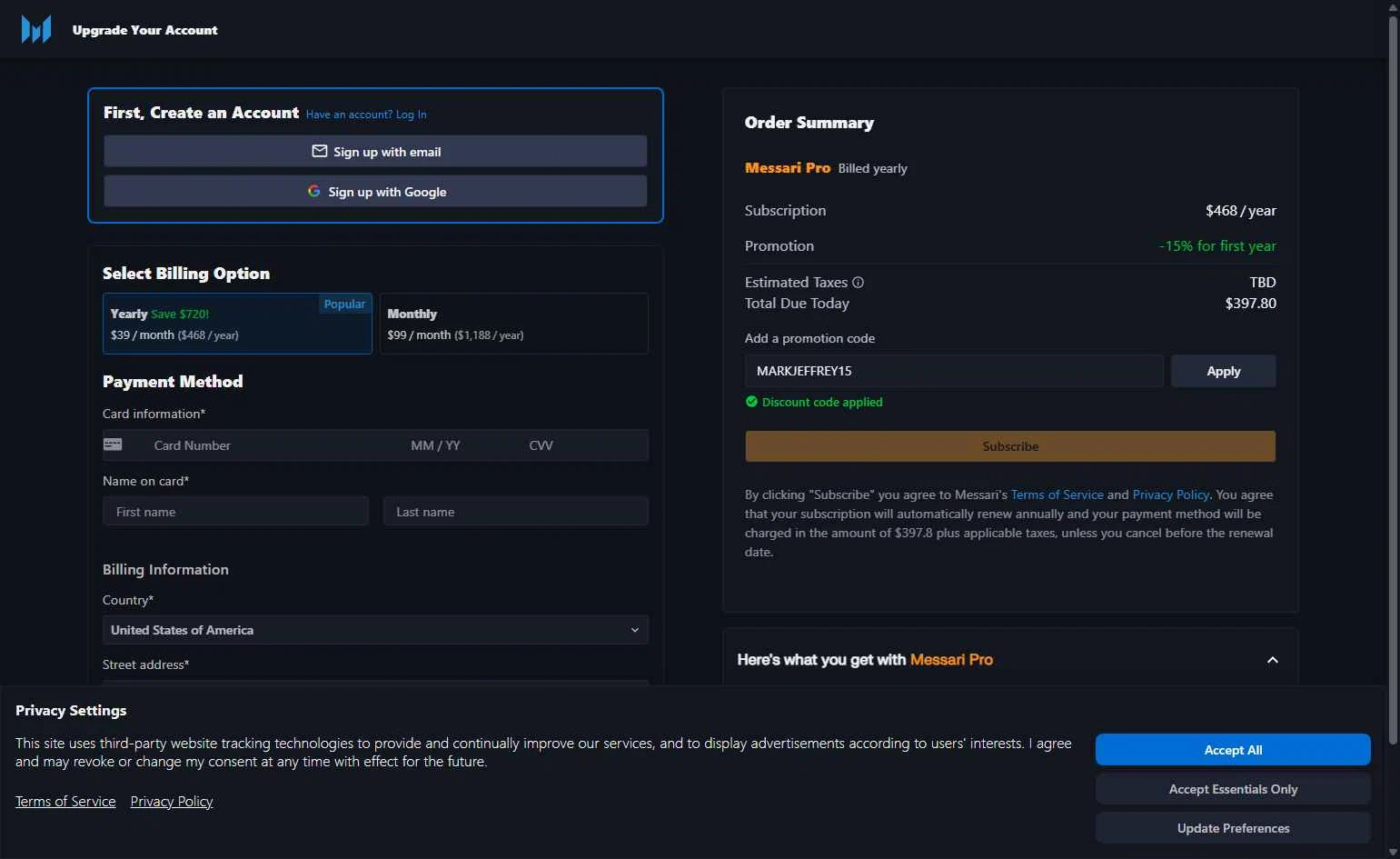Click green checkmark beside Discount code applied
Screen dimensions: 1400x859
point(751,402)
